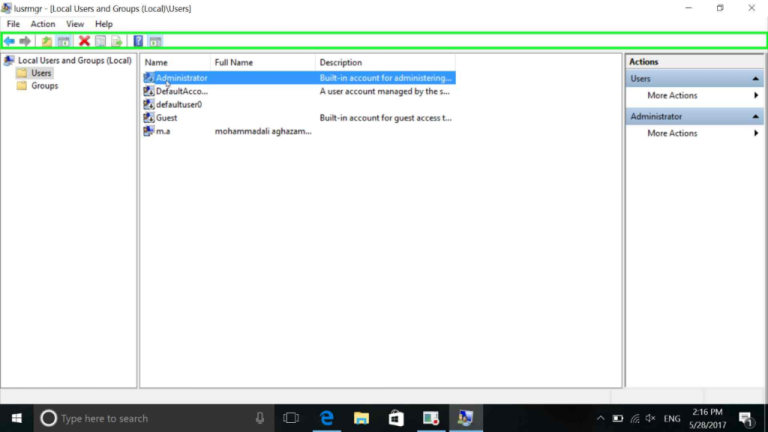Image resolution: width=768 pixels, height=432 pixels.
Task: Open the Action menu
Action: coord(43,24)
